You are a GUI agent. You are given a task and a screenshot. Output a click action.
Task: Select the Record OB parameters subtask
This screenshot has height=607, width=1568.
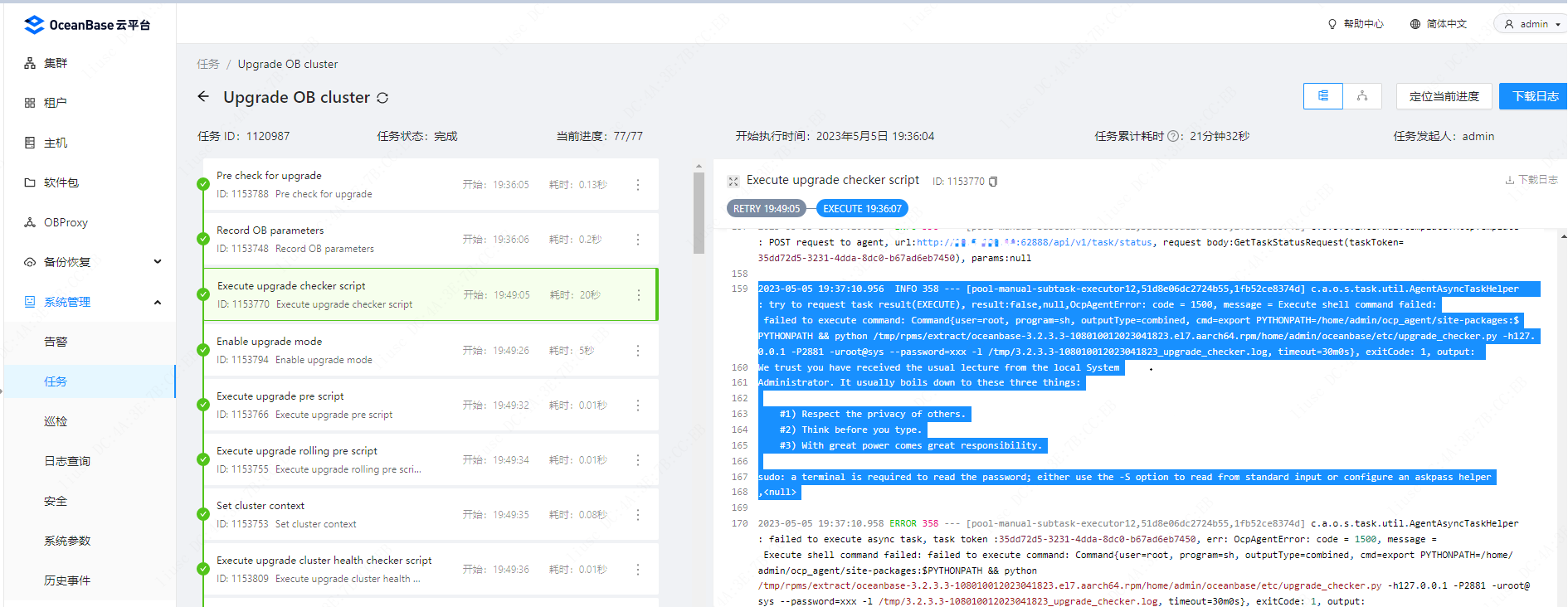431,239
